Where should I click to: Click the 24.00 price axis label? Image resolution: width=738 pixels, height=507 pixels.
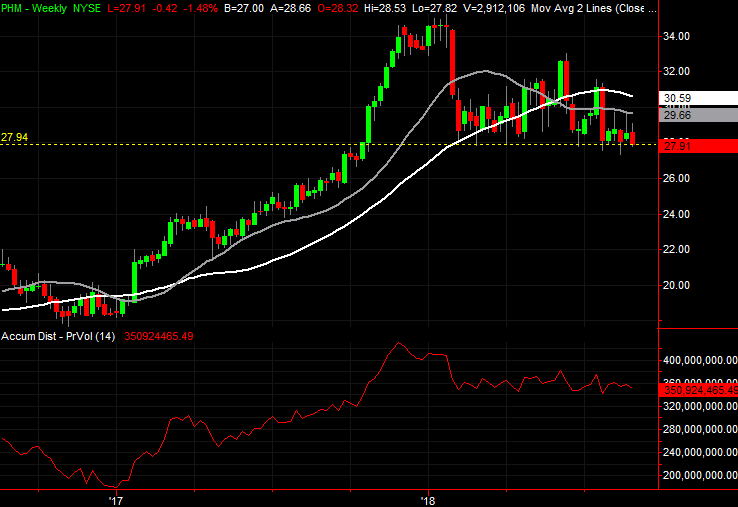(676, 214)
